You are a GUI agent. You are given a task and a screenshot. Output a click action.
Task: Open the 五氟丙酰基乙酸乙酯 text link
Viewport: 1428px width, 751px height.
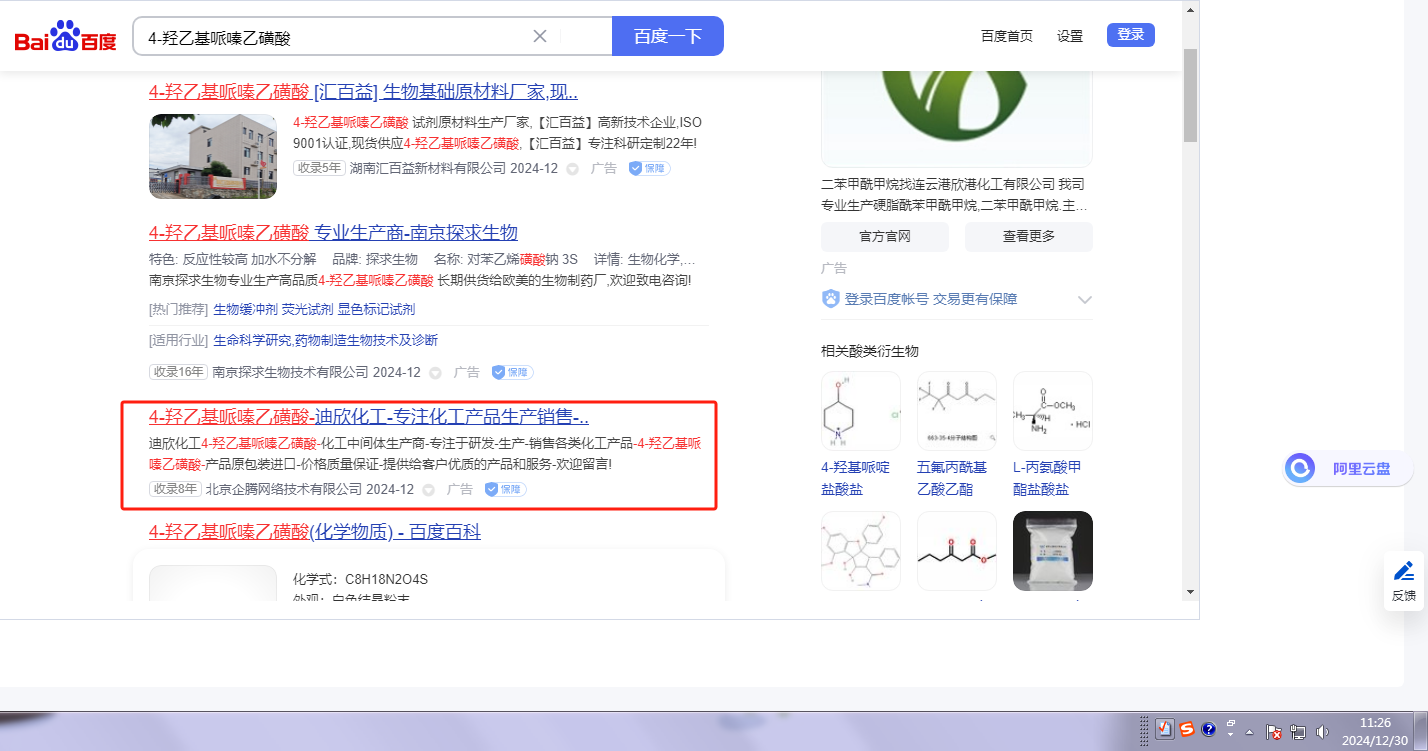click(x=952, y=478)
